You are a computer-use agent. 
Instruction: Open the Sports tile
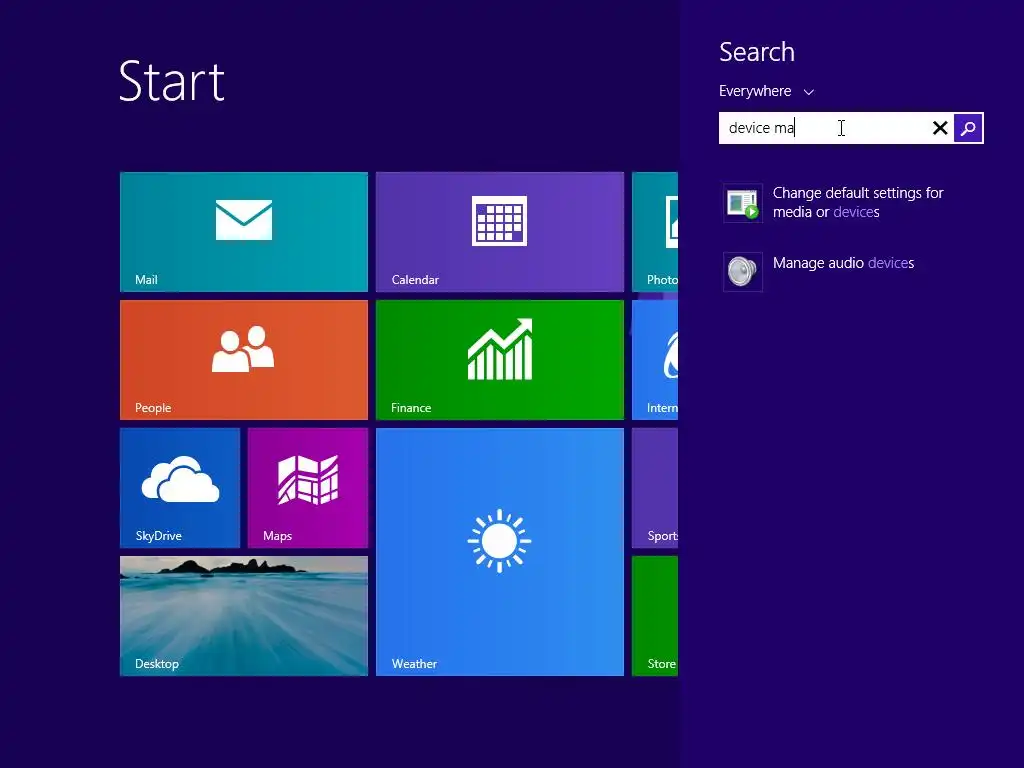click(x=655, y=488)
